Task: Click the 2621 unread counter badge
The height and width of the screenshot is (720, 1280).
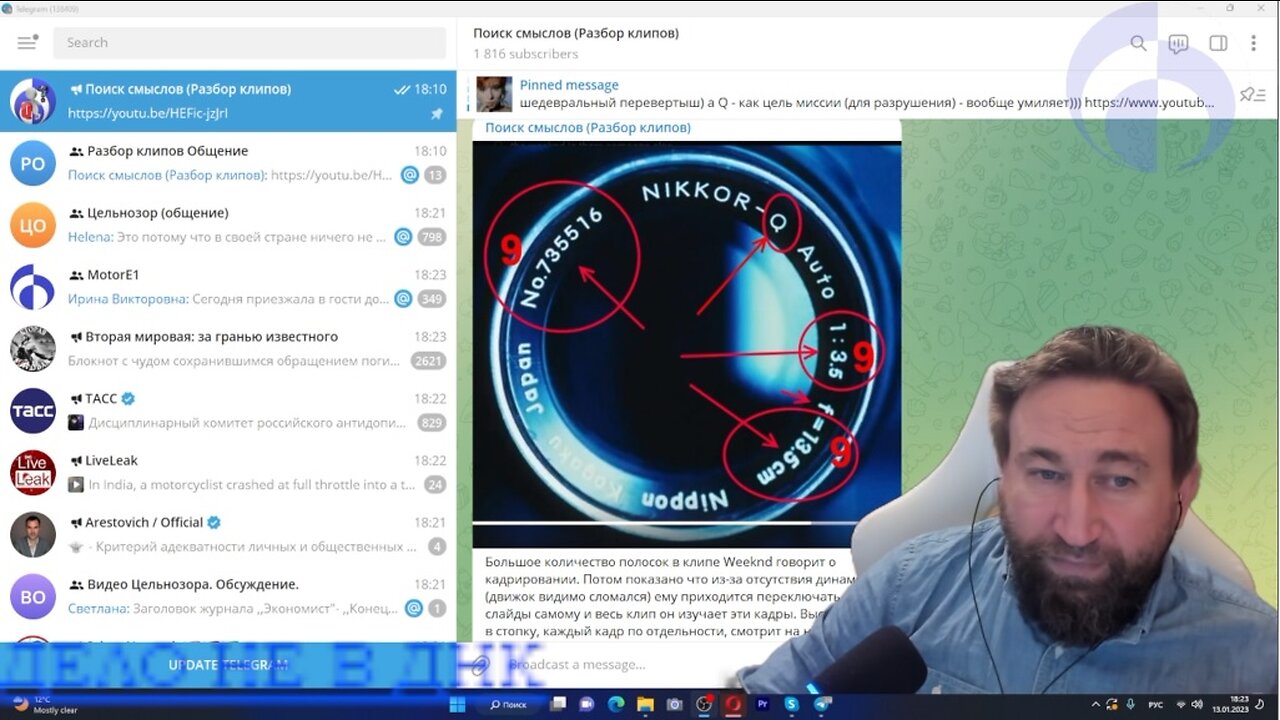Action: 428,361
